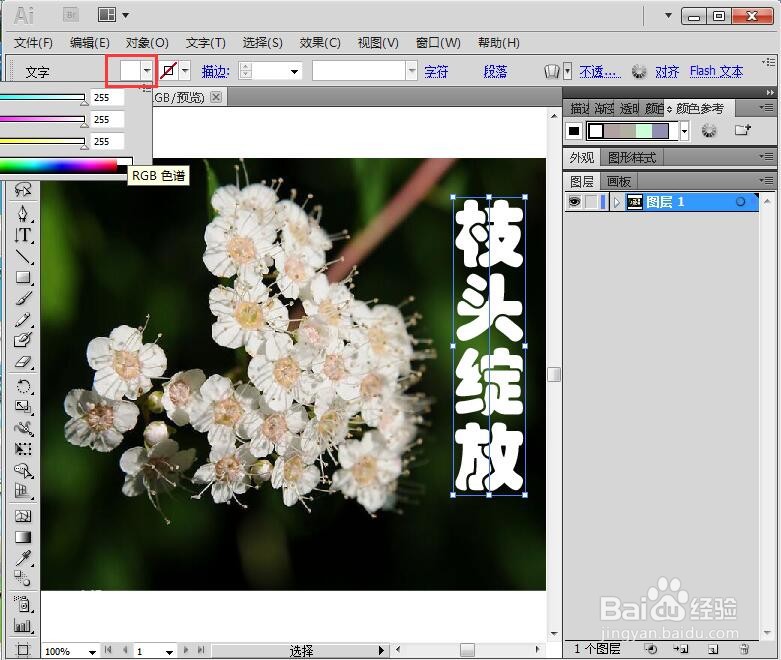781x660 pixels.
Task: Toggle the lock box of 图层 1
Action: pos(591,202)
